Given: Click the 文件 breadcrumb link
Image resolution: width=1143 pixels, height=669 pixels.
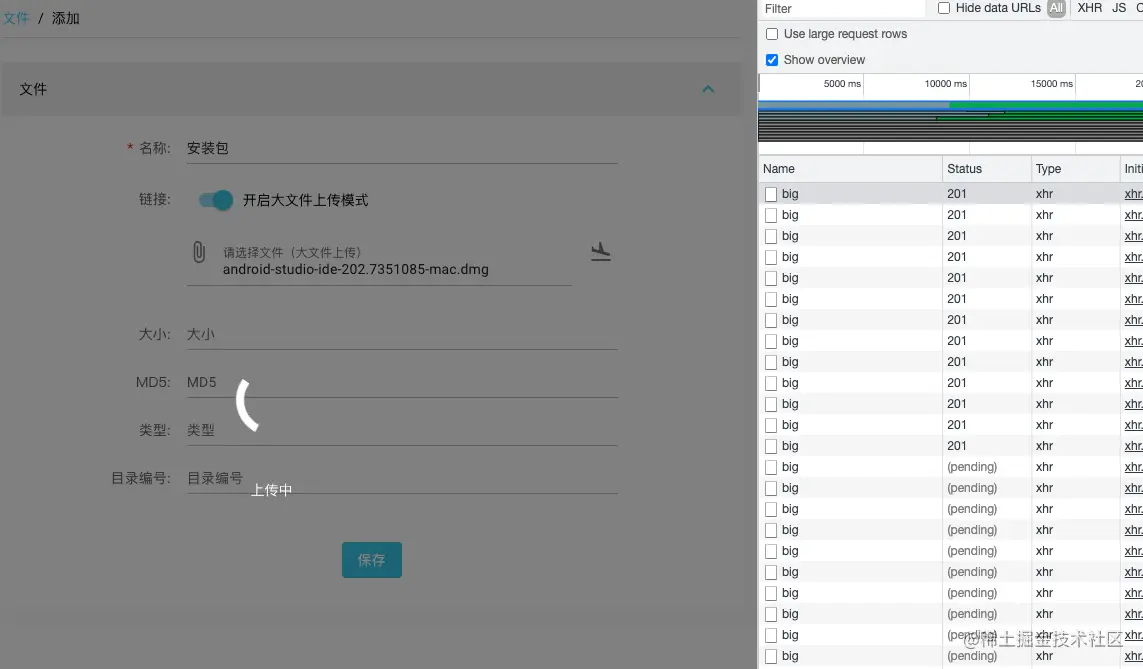Looking at the screenshot, I should point(15,18).
